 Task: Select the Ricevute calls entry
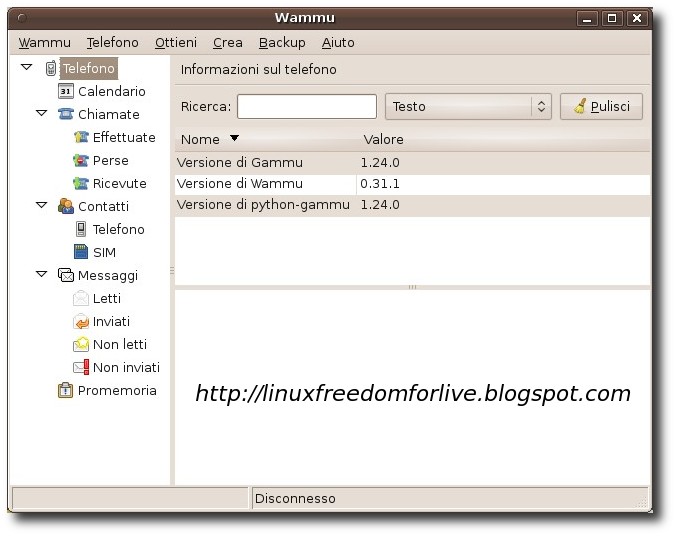pos(119,183)
